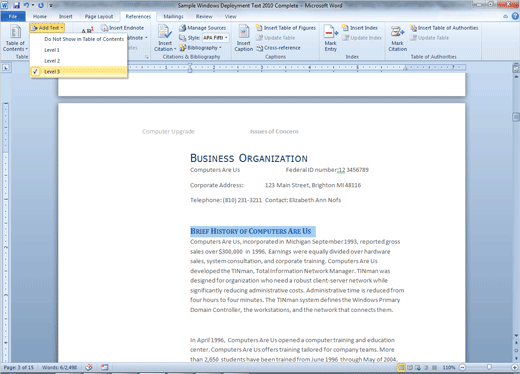The image size is (520, 374).
Task: Click the zoom slider handle
Action: click(x=489, y=367)
